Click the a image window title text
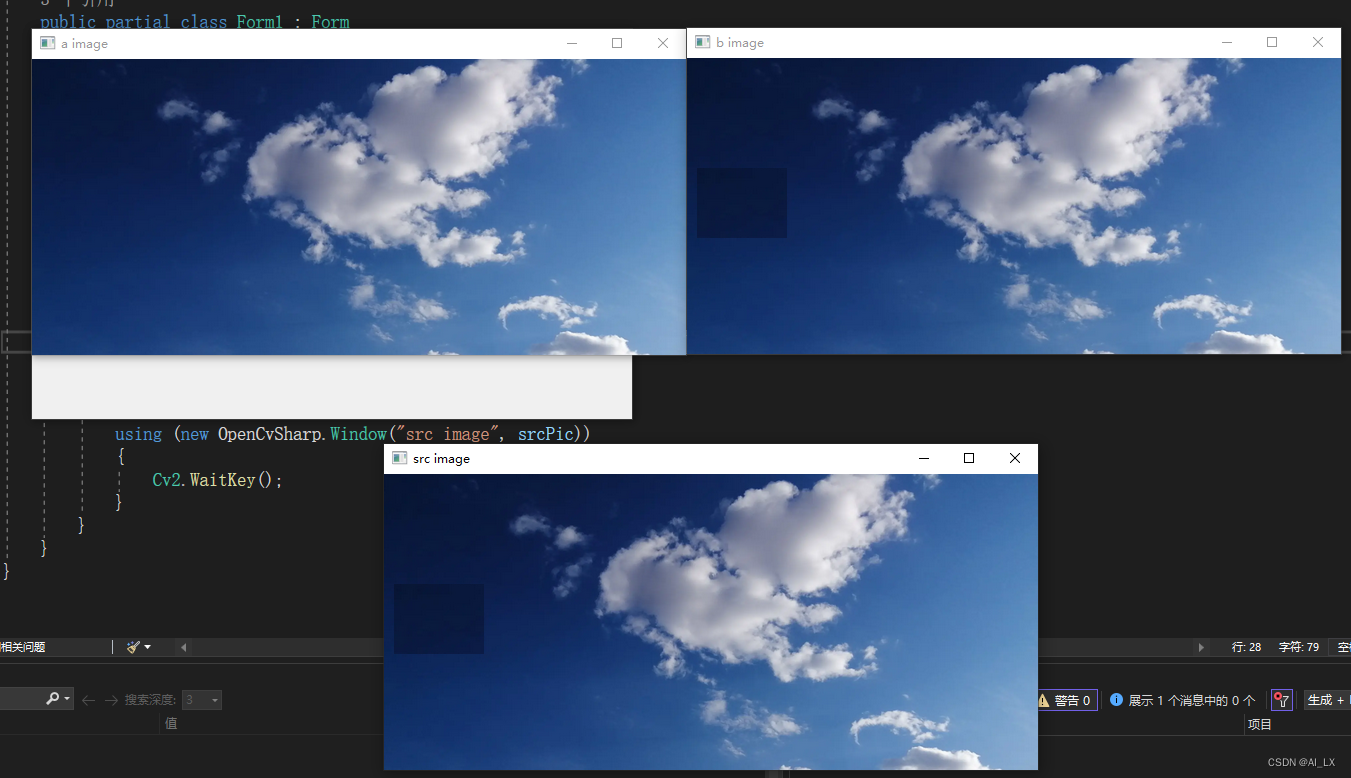 pos(84,44)
